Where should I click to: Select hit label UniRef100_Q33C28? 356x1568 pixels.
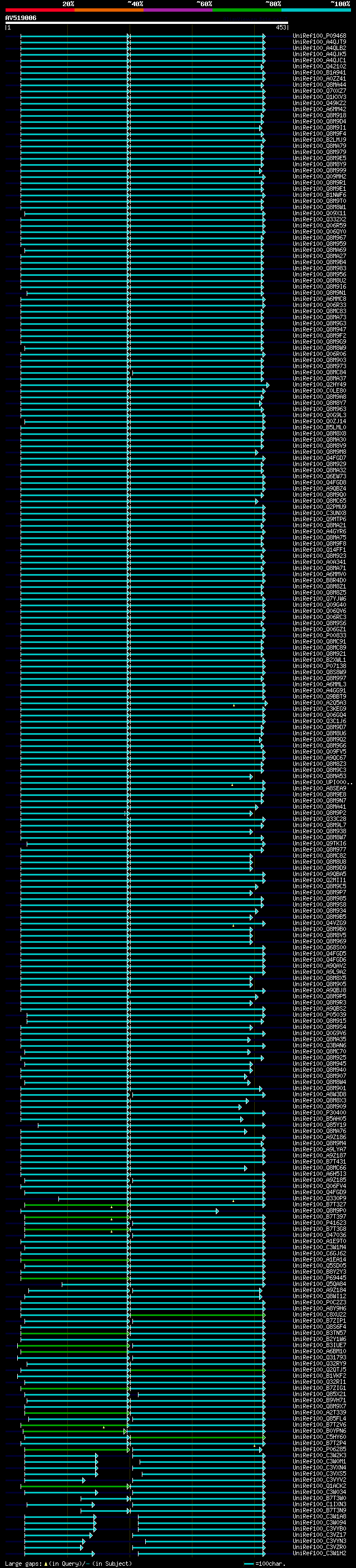coord(319,819)
